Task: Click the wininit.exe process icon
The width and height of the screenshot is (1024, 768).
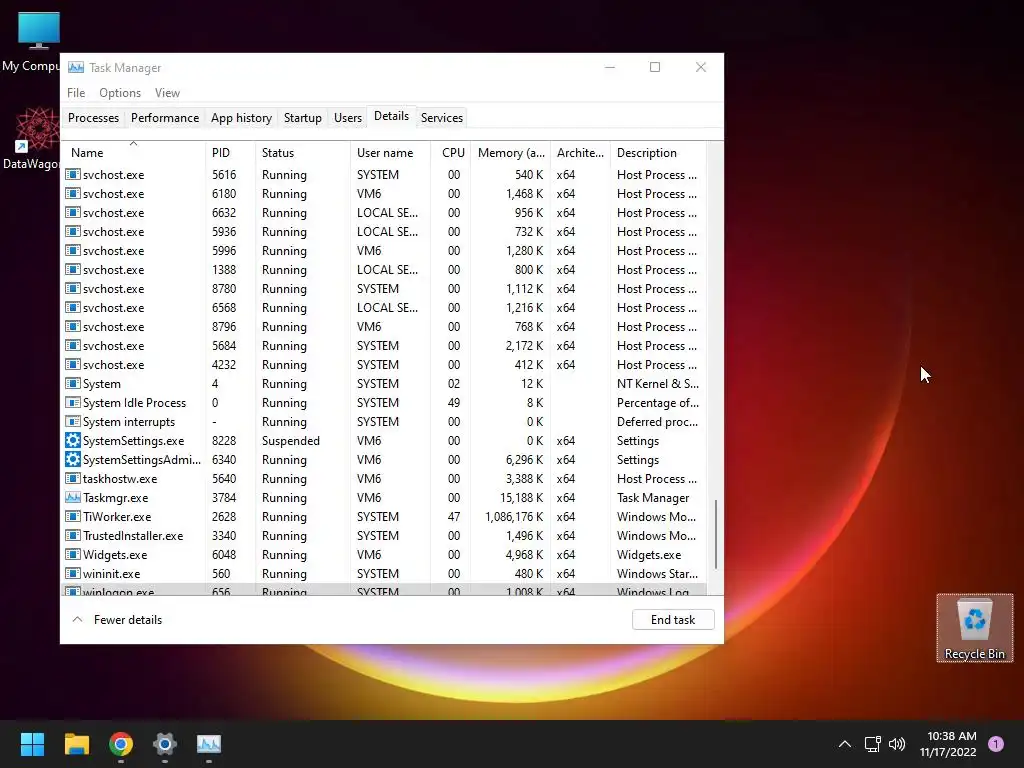Action: (x=72, y=573)
